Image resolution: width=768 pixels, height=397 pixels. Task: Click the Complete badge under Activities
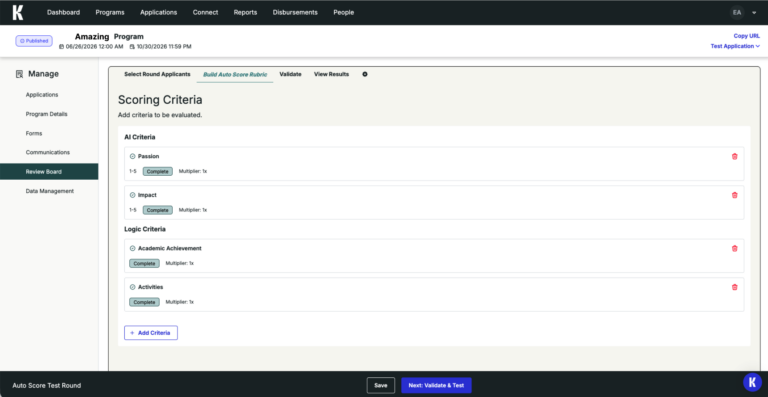click(x=144, y=302)
